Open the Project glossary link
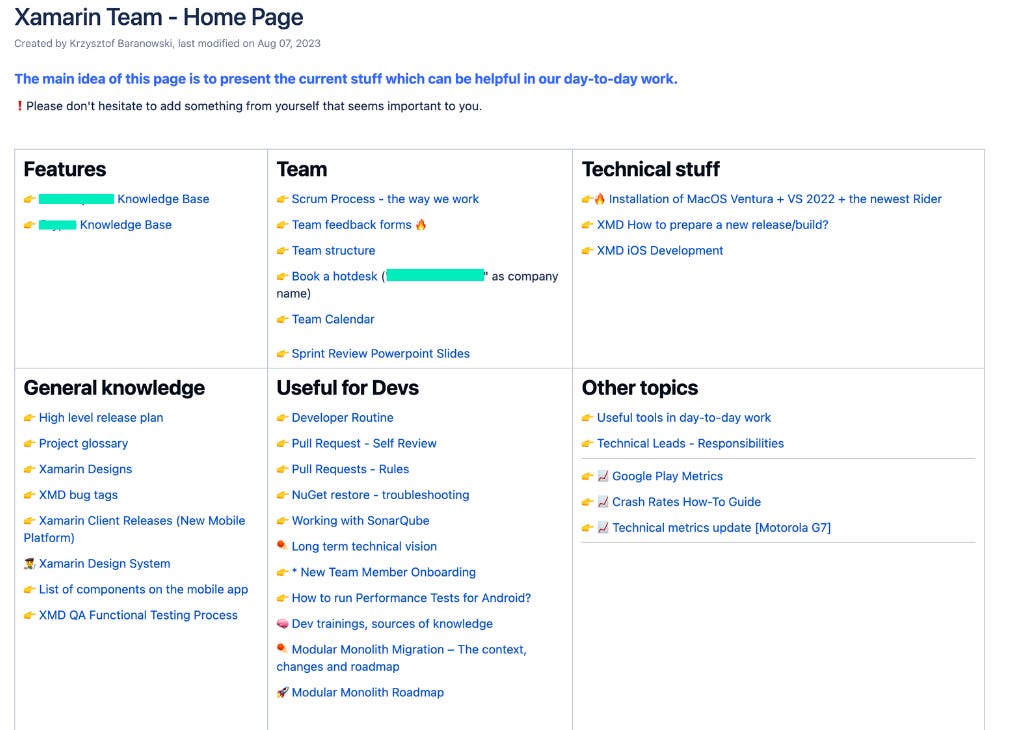 pos(83,443)
